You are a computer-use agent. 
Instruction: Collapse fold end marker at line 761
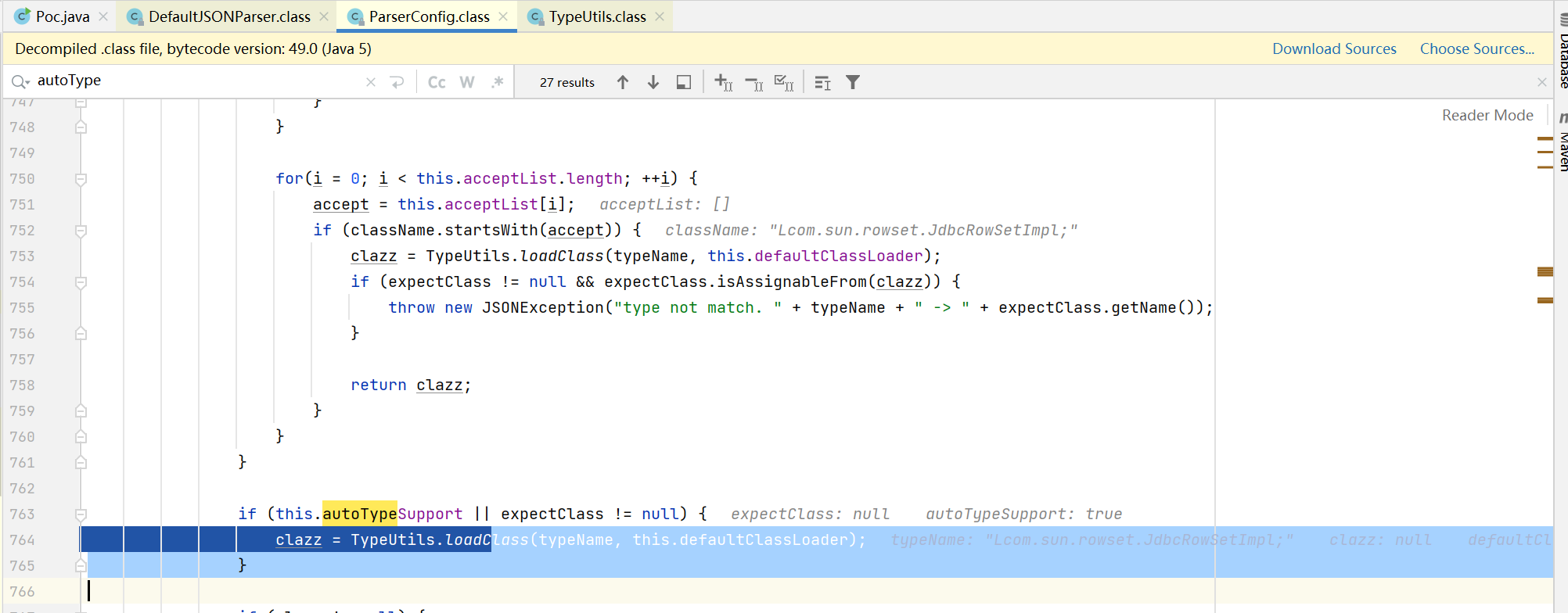[x=81, y=462]
